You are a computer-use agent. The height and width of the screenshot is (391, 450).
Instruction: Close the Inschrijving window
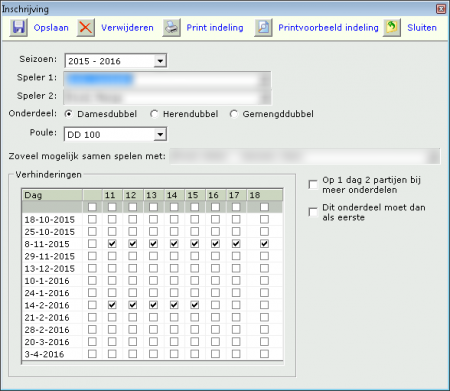pos(441,9)
